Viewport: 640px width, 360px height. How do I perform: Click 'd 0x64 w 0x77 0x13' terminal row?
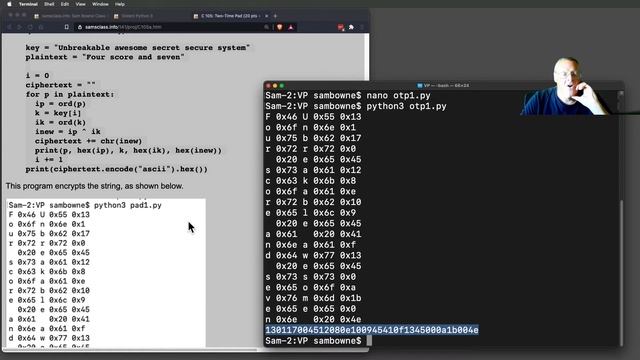313,256
